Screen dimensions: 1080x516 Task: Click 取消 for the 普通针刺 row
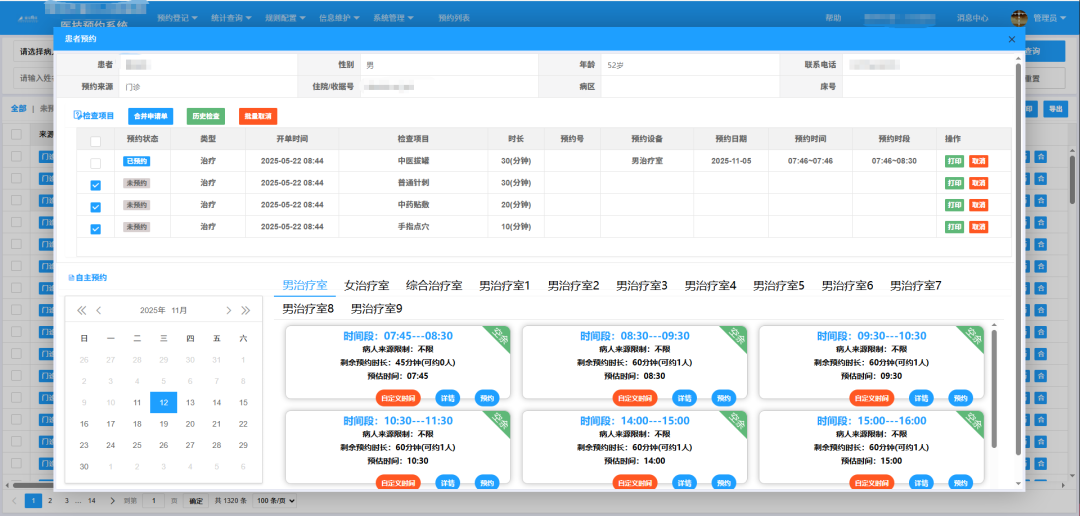(978, 183)
